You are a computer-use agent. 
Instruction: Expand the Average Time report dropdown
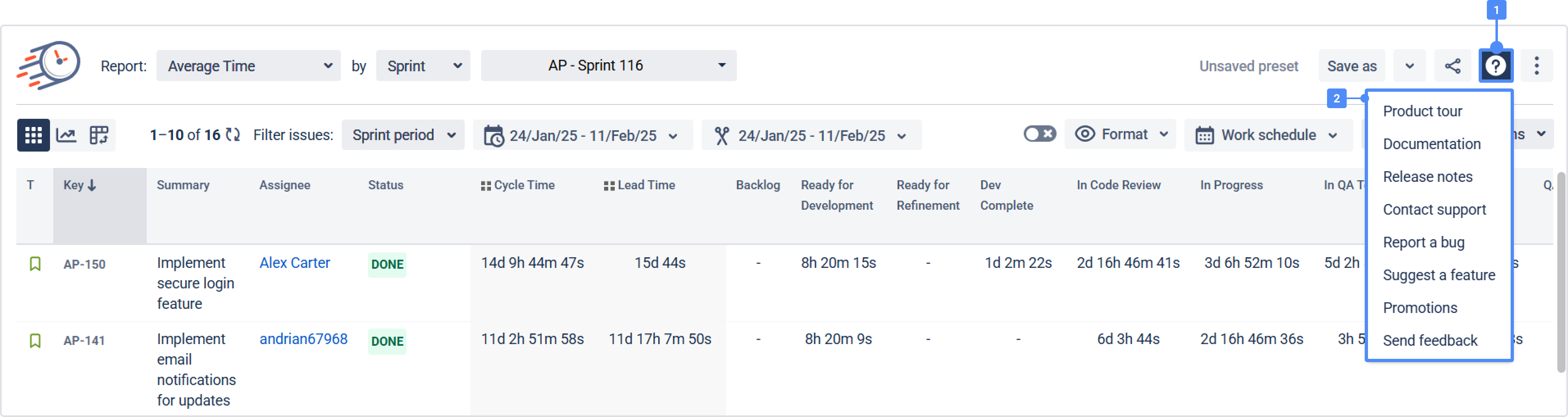[248, 66]
